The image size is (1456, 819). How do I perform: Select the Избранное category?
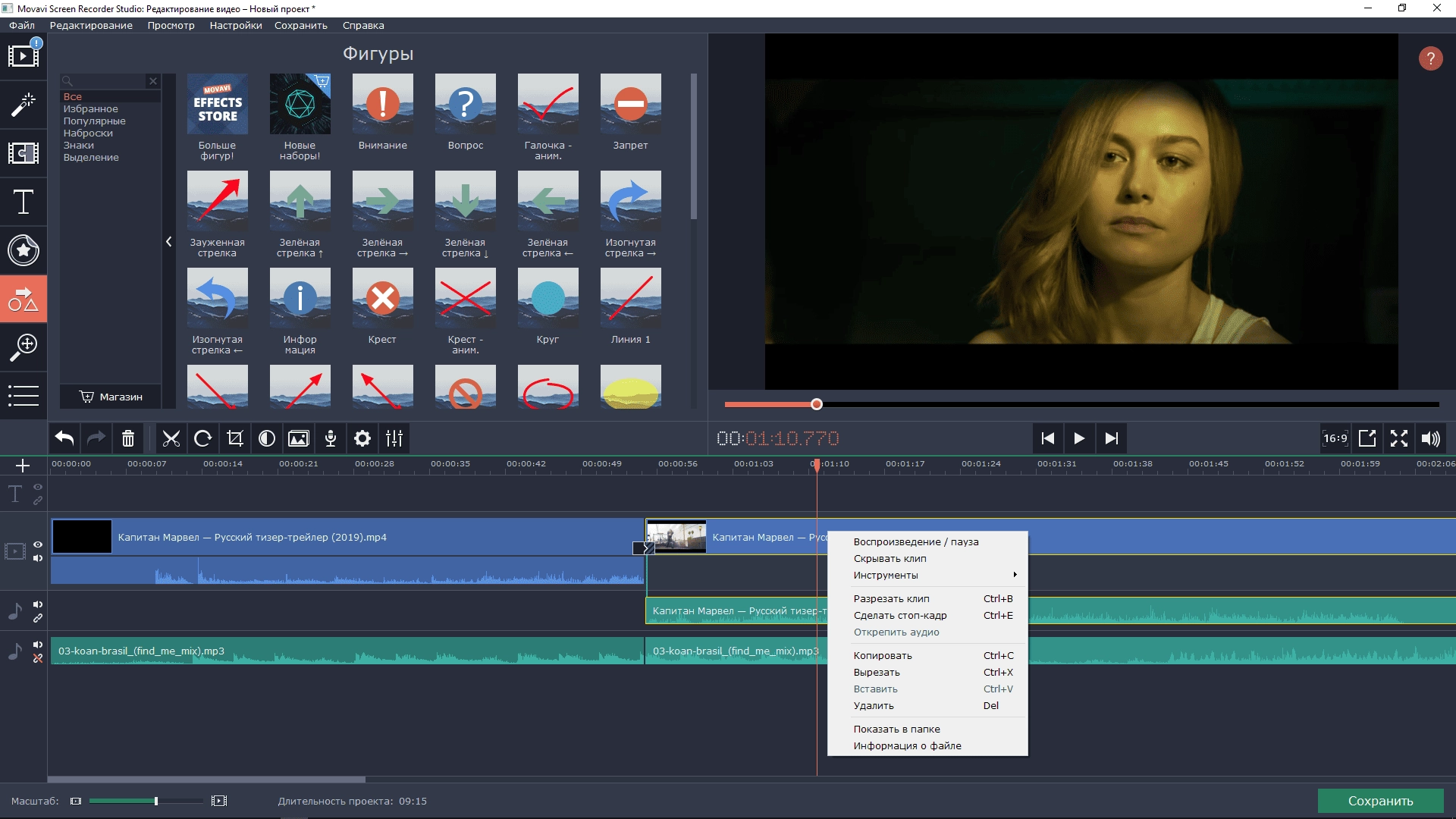point(90,108)
